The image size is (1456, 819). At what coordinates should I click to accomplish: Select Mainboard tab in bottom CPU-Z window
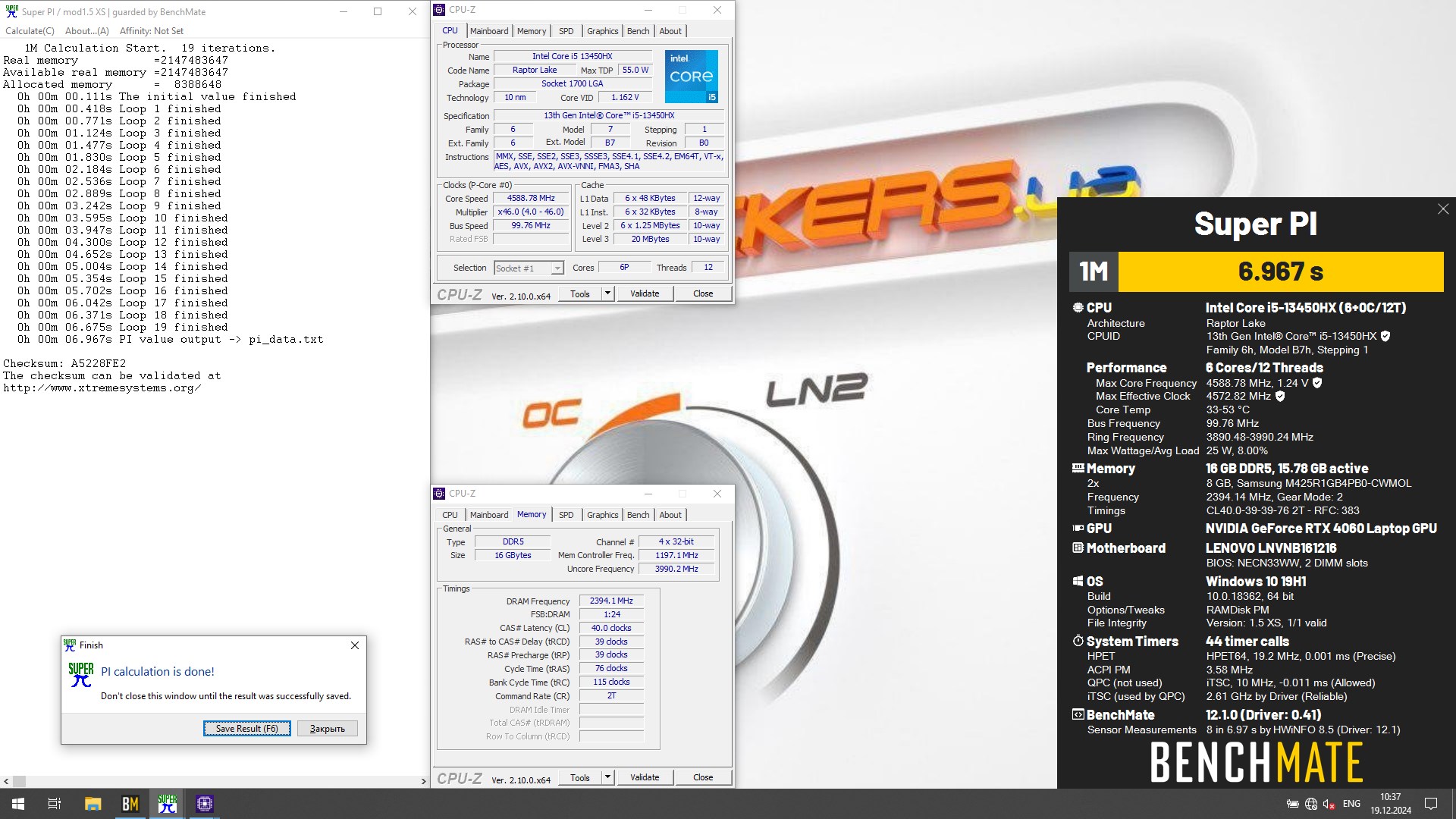coord(489,515)
